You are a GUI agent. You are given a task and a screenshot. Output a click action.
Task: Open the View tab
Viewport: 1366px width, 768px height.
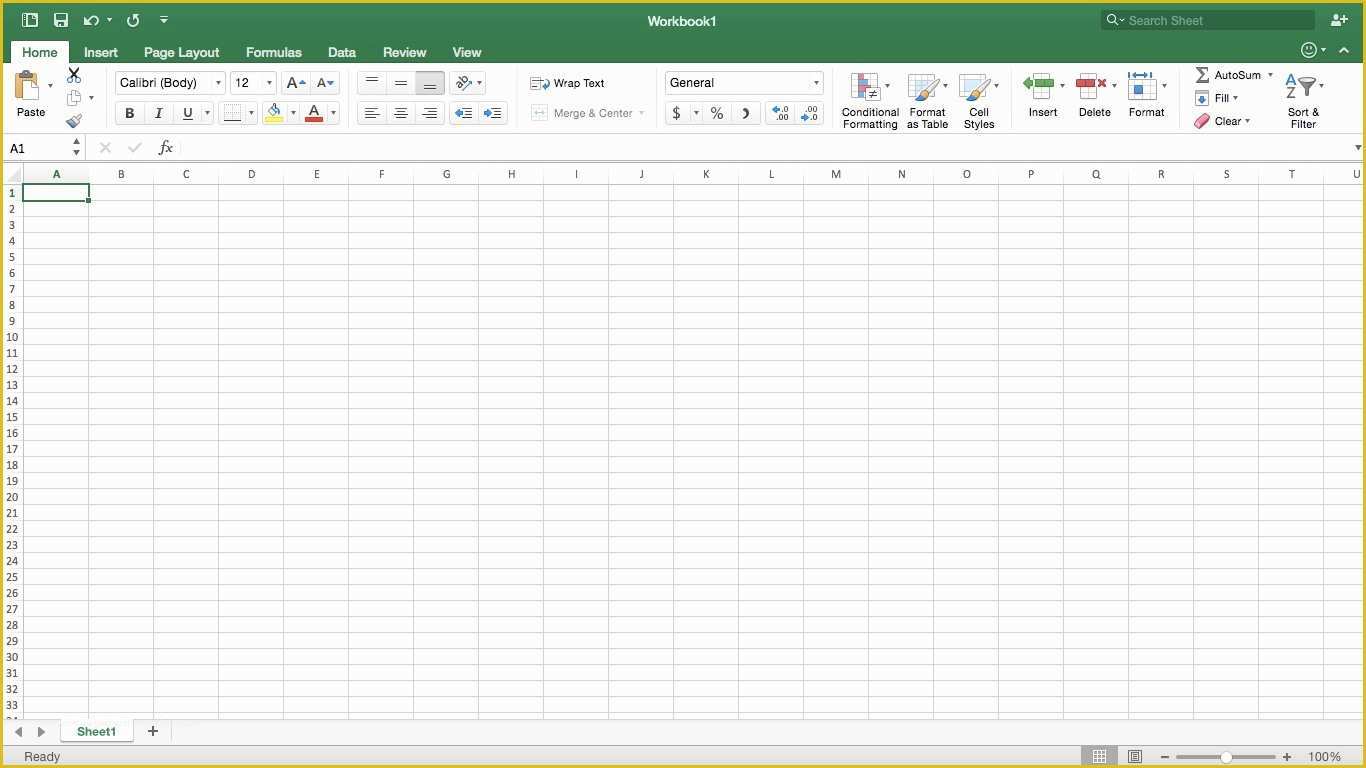(x=467, y=52)
